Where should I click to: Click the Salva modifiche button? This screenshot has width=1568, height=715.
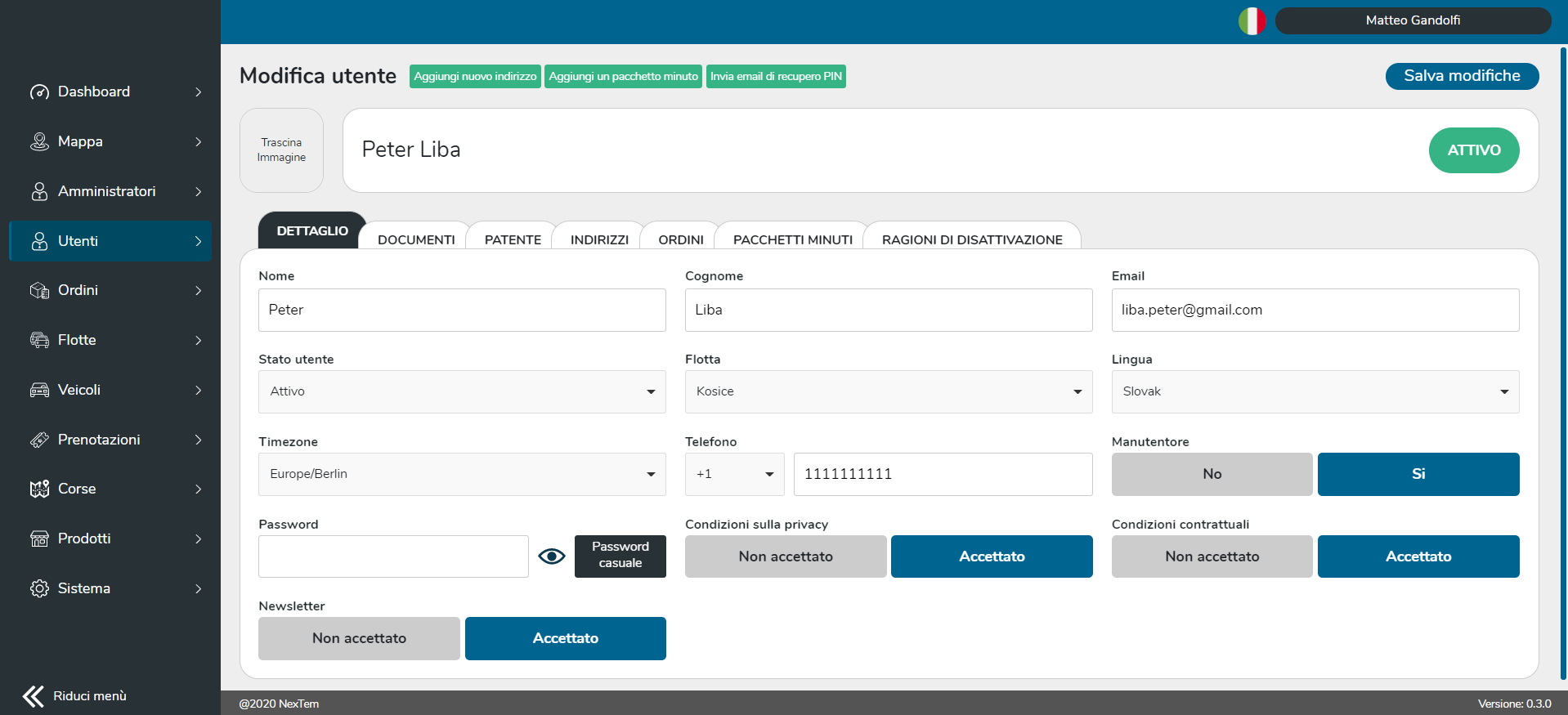pos(1462,76)
